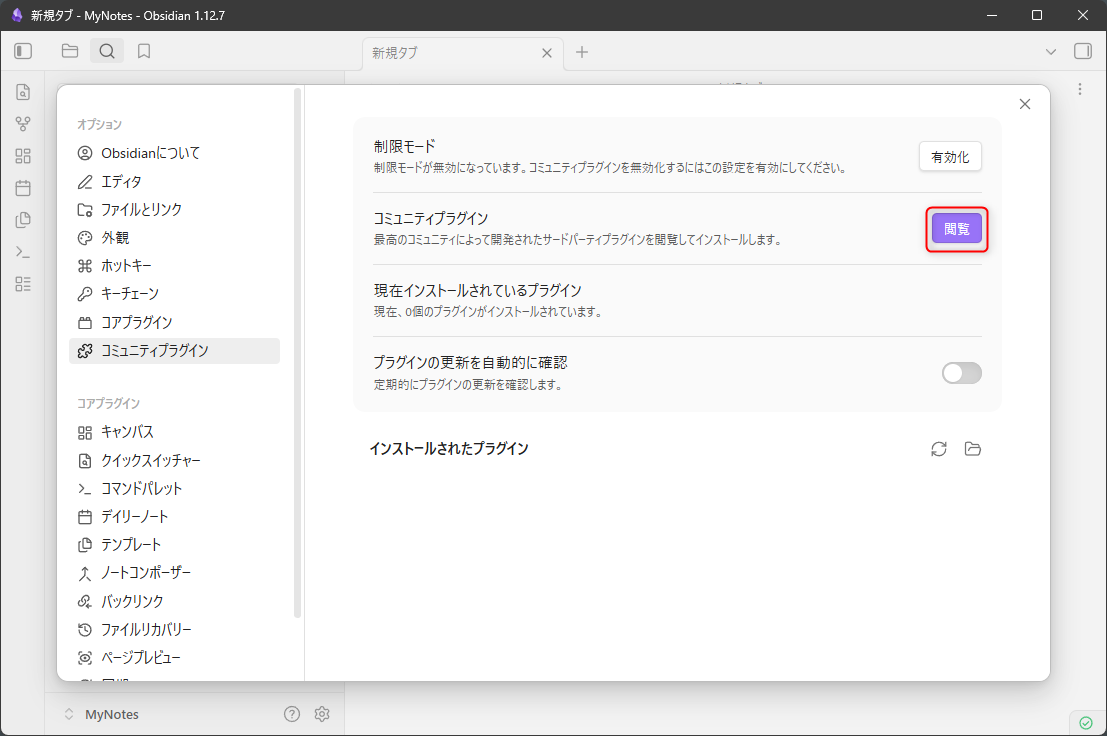Click the settings sidebar scrollbar

pyautogui.click(x=297, y=353)
